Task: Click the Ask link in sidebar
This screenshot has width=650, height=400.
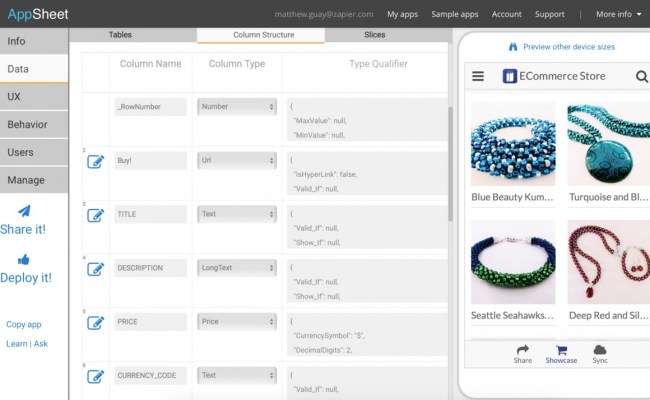Action: (41, 344)
